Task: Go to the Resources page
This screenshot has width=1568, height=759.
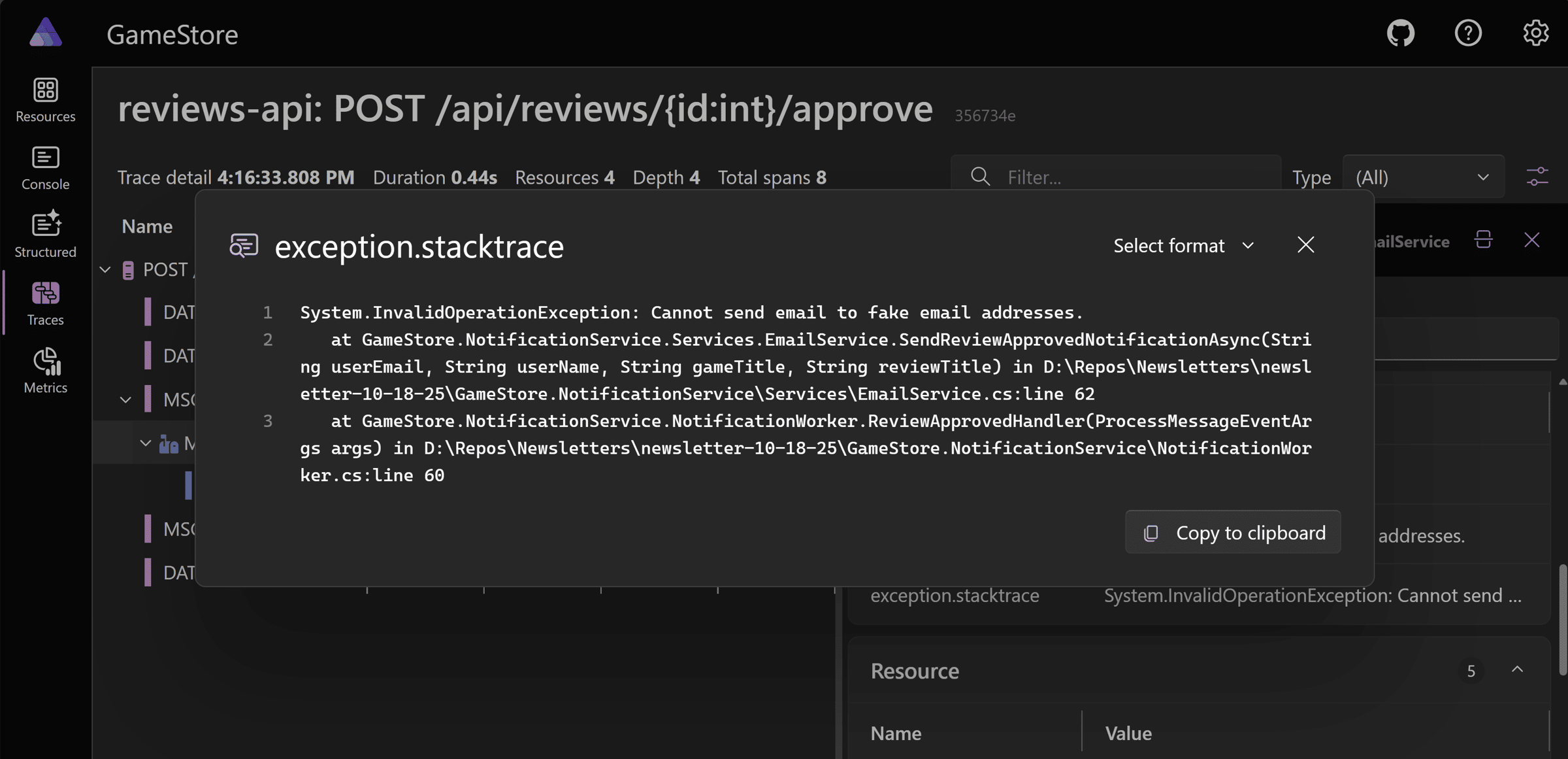Action: click(45, 99)
